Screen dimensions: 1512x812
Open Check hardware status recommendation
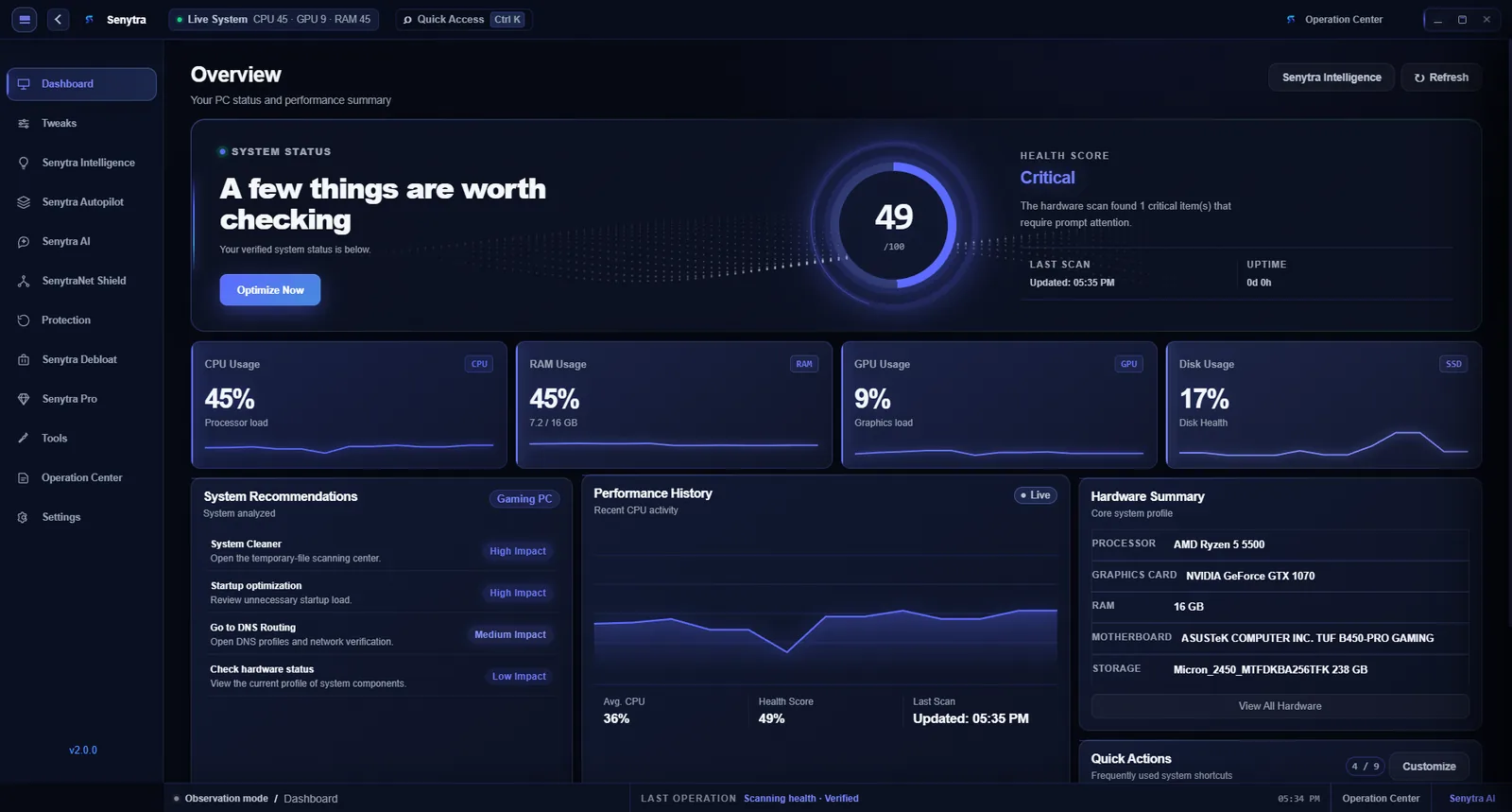pos(381,676)
